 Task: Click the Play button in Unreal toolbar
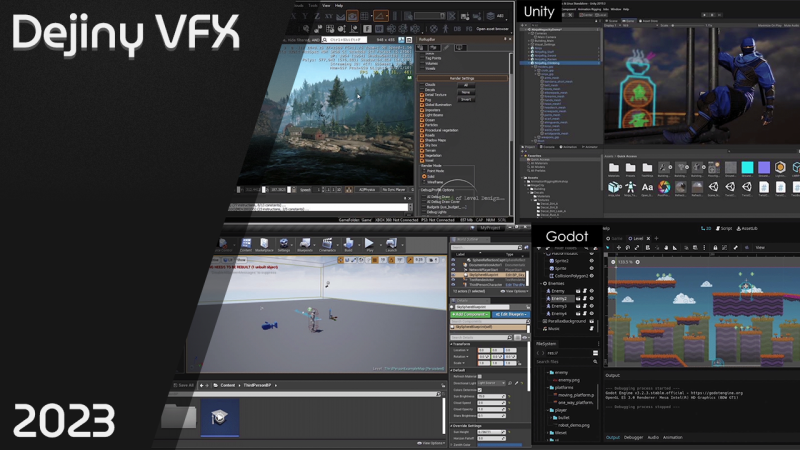(x=369, y=244)
